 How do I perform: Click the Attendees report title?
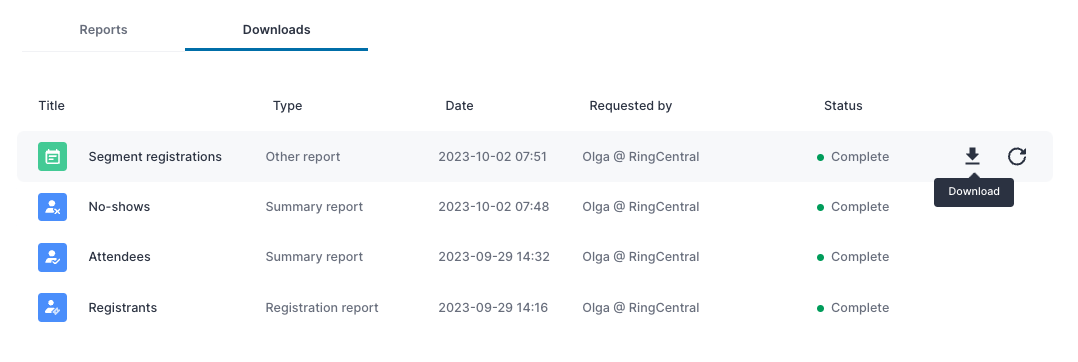coord(120,257)
